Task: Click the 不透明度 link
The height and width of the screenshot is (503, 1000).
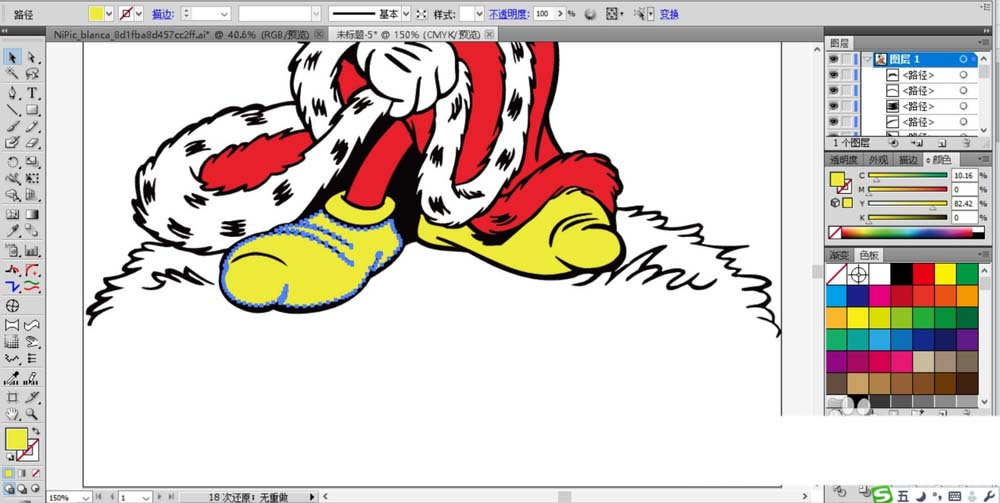Action: point(509,14)
